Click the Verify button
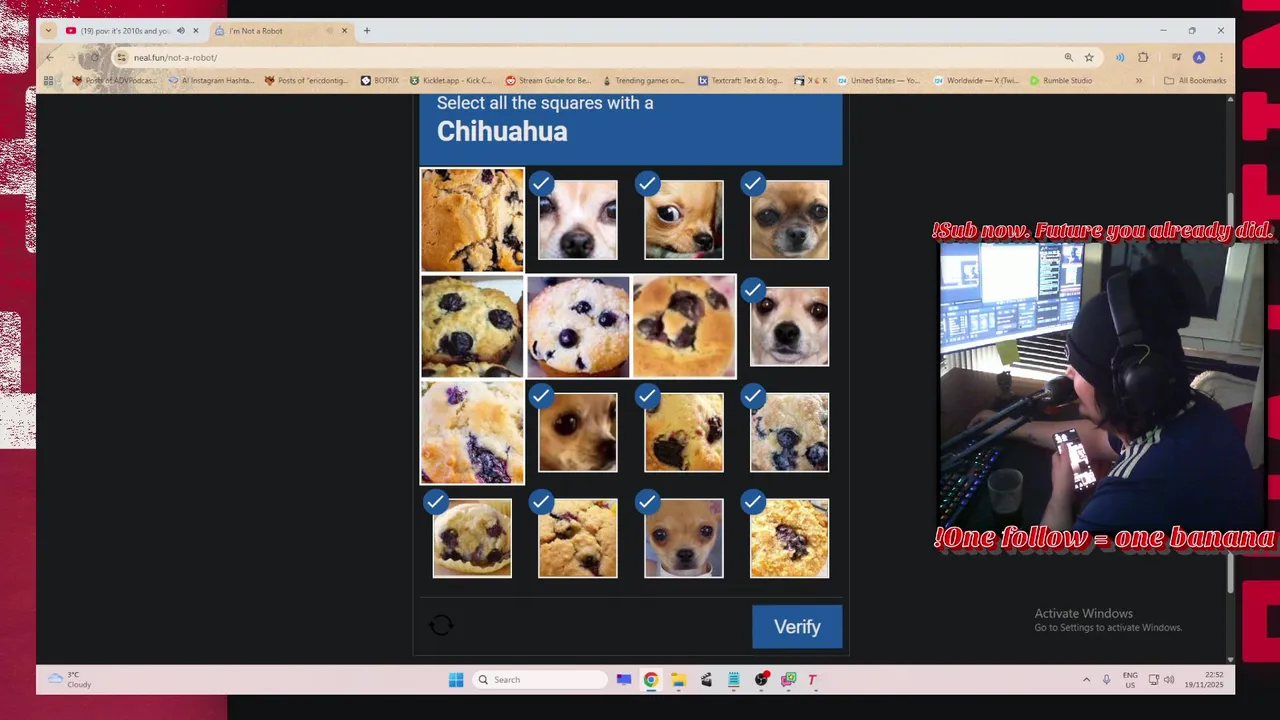Viewport: 1280px width, 720px height. tap(797, 627)
